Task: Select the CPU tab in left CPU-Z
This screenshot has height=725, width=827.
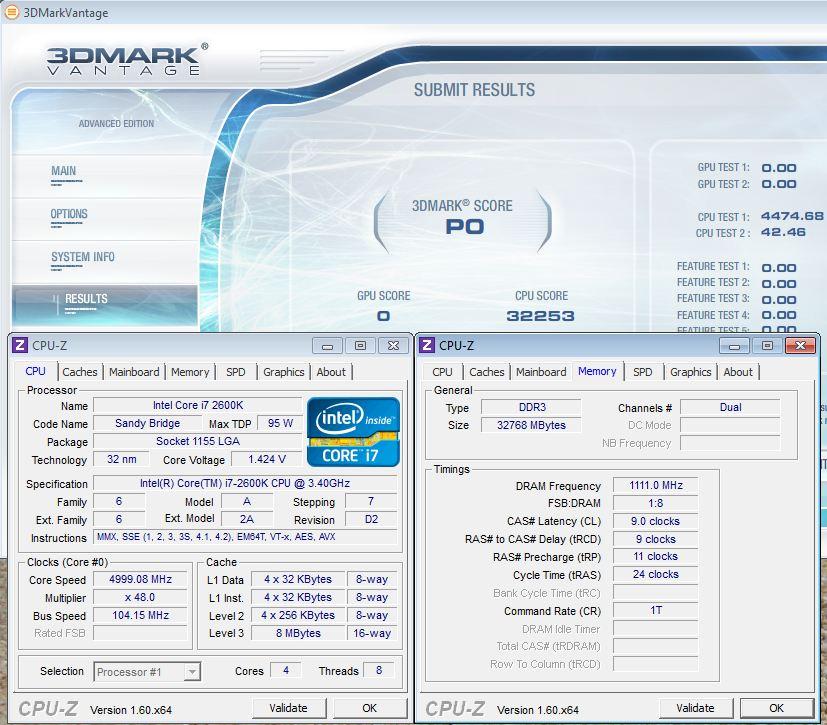Action: (35, 371)
